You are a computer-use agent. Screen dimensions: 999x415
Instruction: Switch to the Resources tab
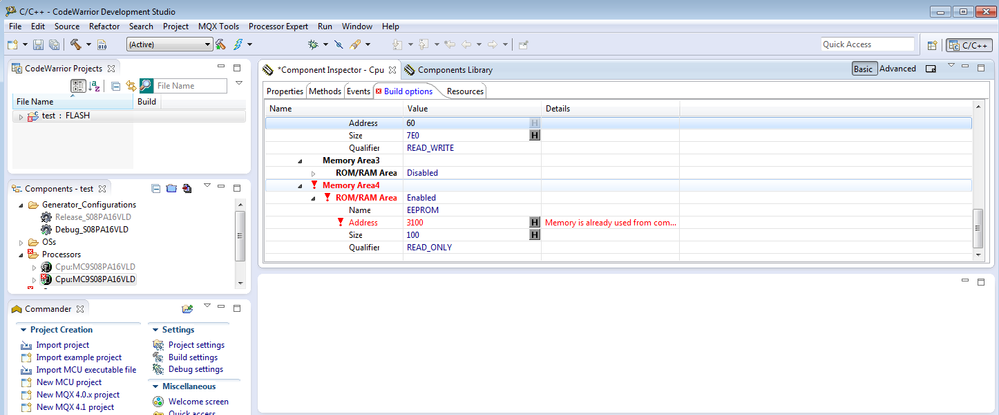[465, 91]
